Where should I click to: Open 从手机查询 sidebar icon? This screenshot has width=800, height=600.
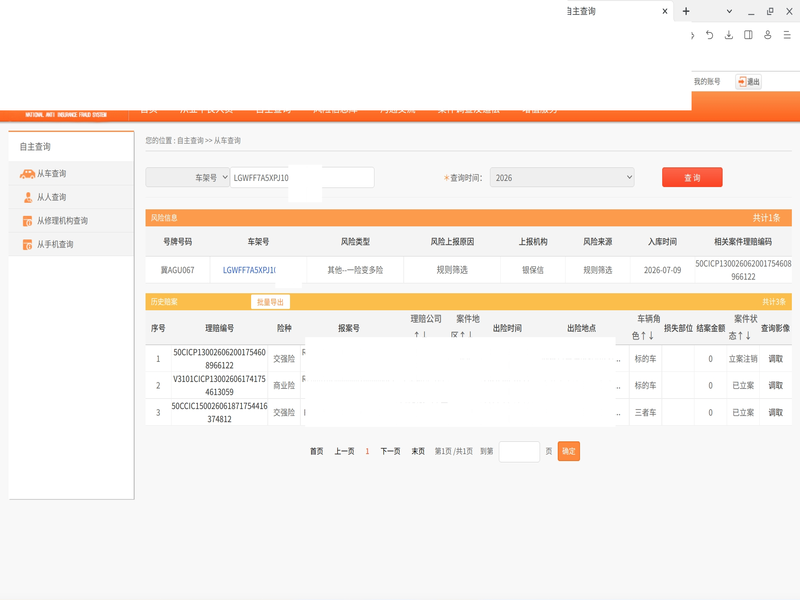(28, 244)
